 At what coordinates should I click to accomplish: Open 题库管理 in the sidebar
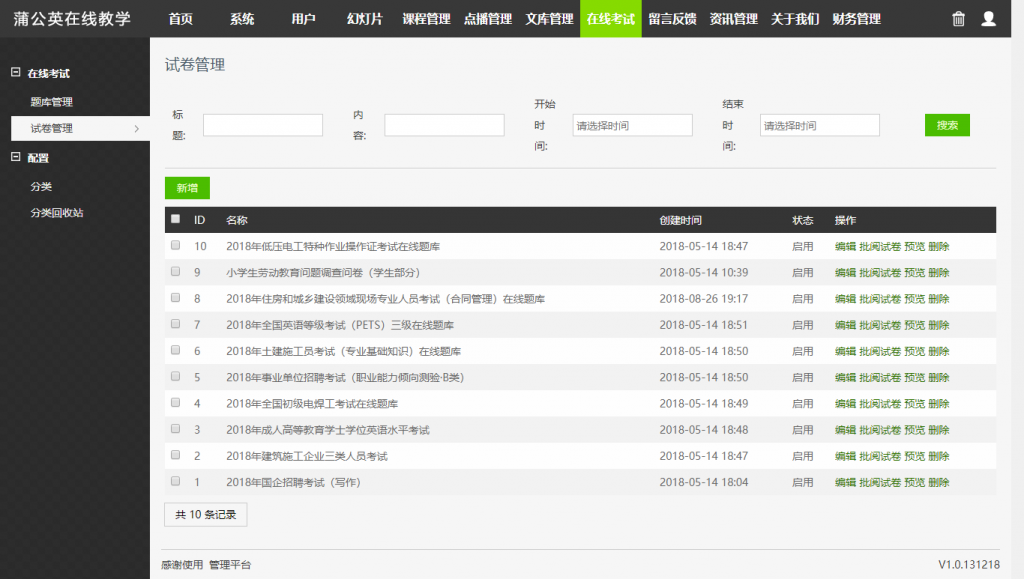click(52, 102)
